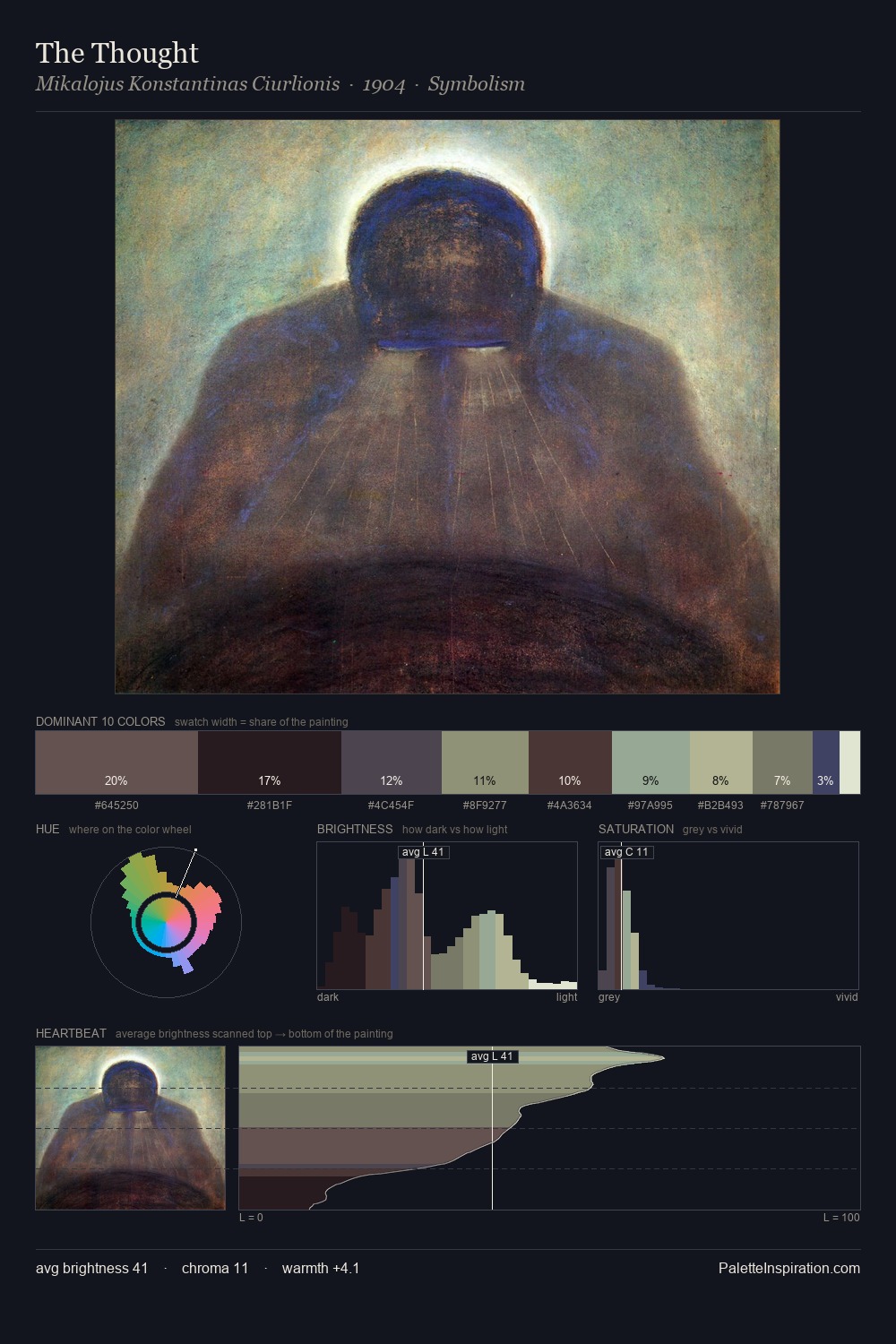Select the 11% olive swatch #8F9277
Screen dimensions: 896x1344
(x=485, y=762)
